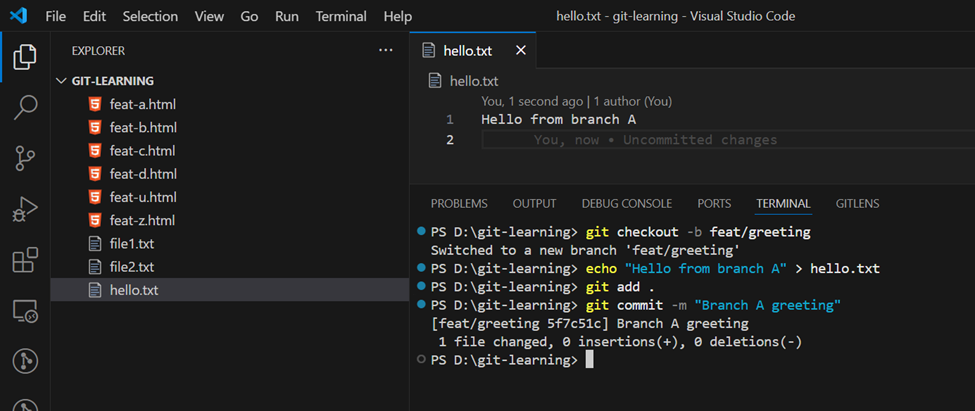Click "Switched to a new branch 'feat/greeting'" output

tap(585, 251)
